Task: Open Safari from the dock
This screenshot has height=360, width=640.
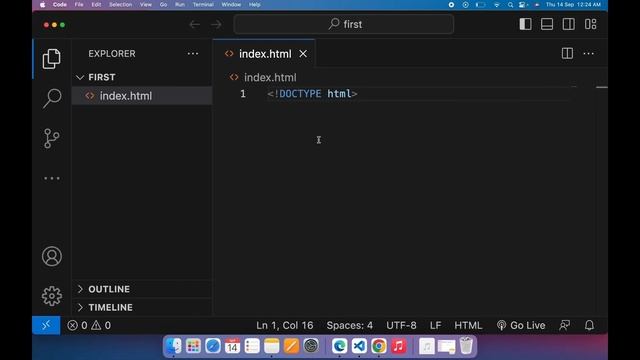Action: tap(213, 346)
